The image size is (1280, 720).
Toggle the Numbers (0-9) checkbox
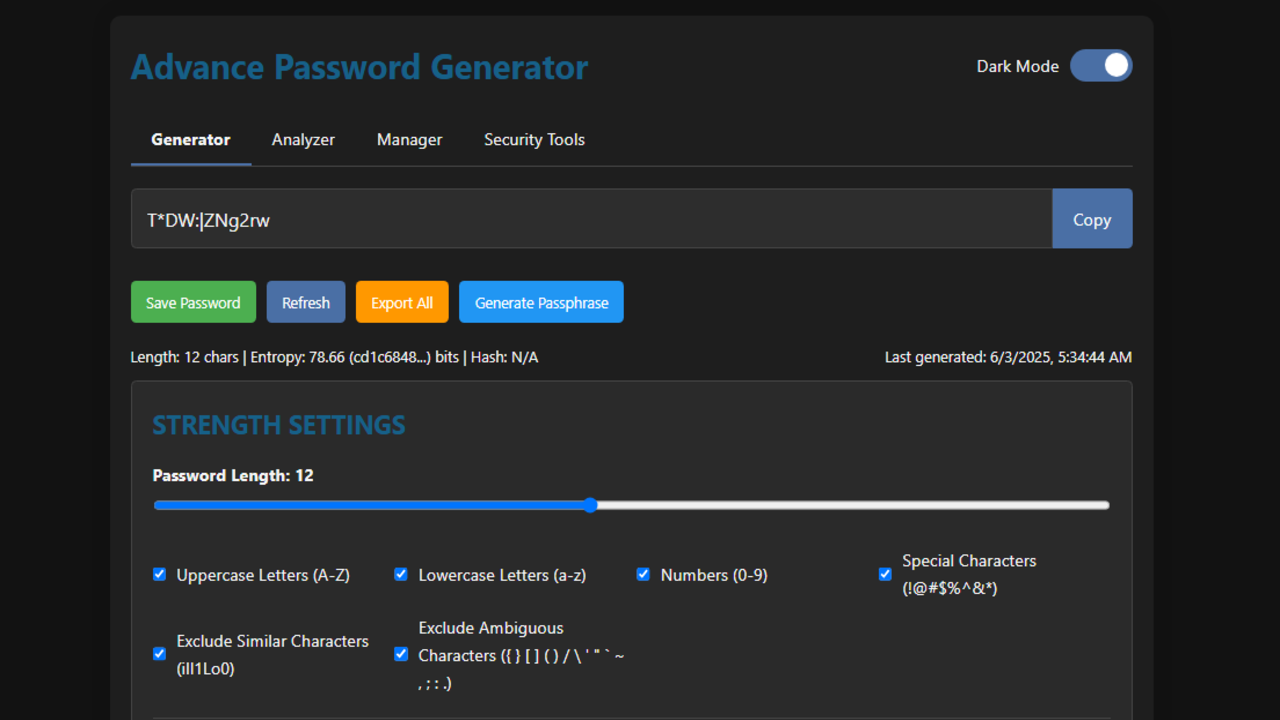pos(643,574)
